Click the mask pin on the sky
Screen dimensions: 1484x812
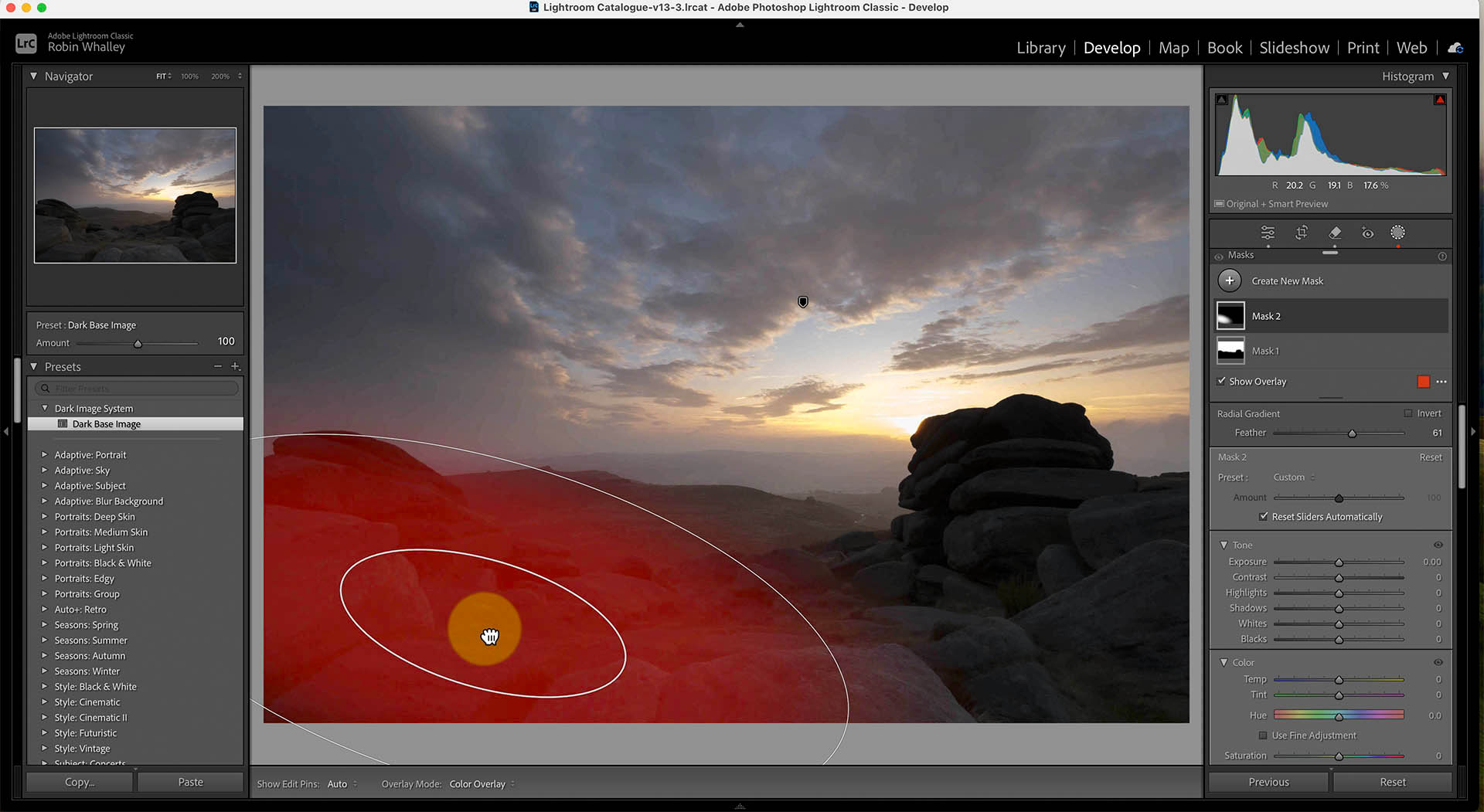(x=803, y=302)
